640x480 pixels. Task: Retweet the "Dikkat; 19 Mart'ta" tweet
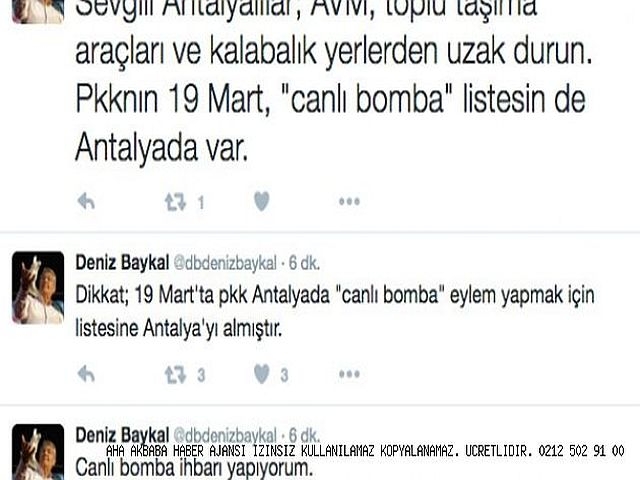pos(176,374)
